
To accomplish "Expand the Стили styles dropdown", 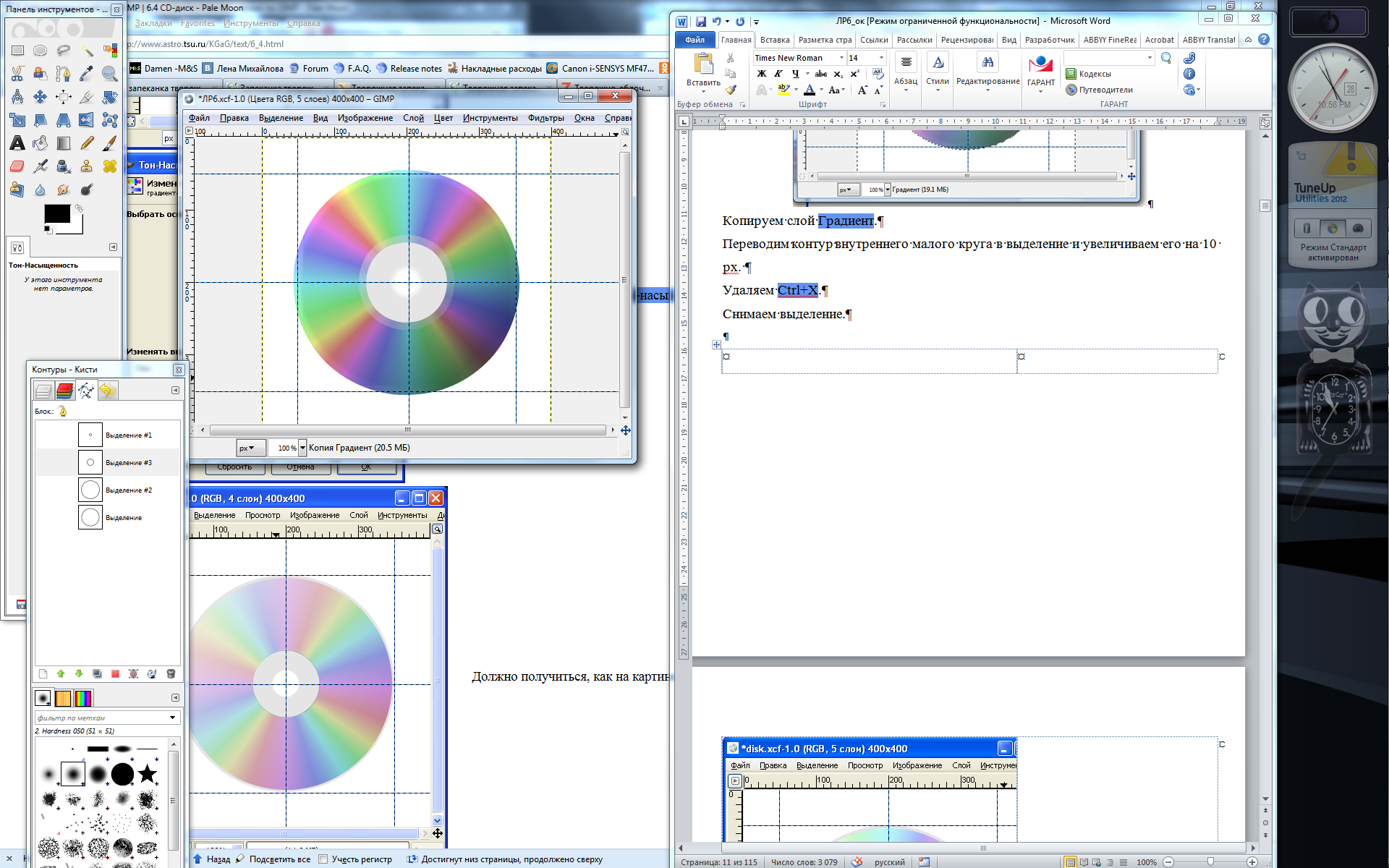I will (x=938, y=90).
